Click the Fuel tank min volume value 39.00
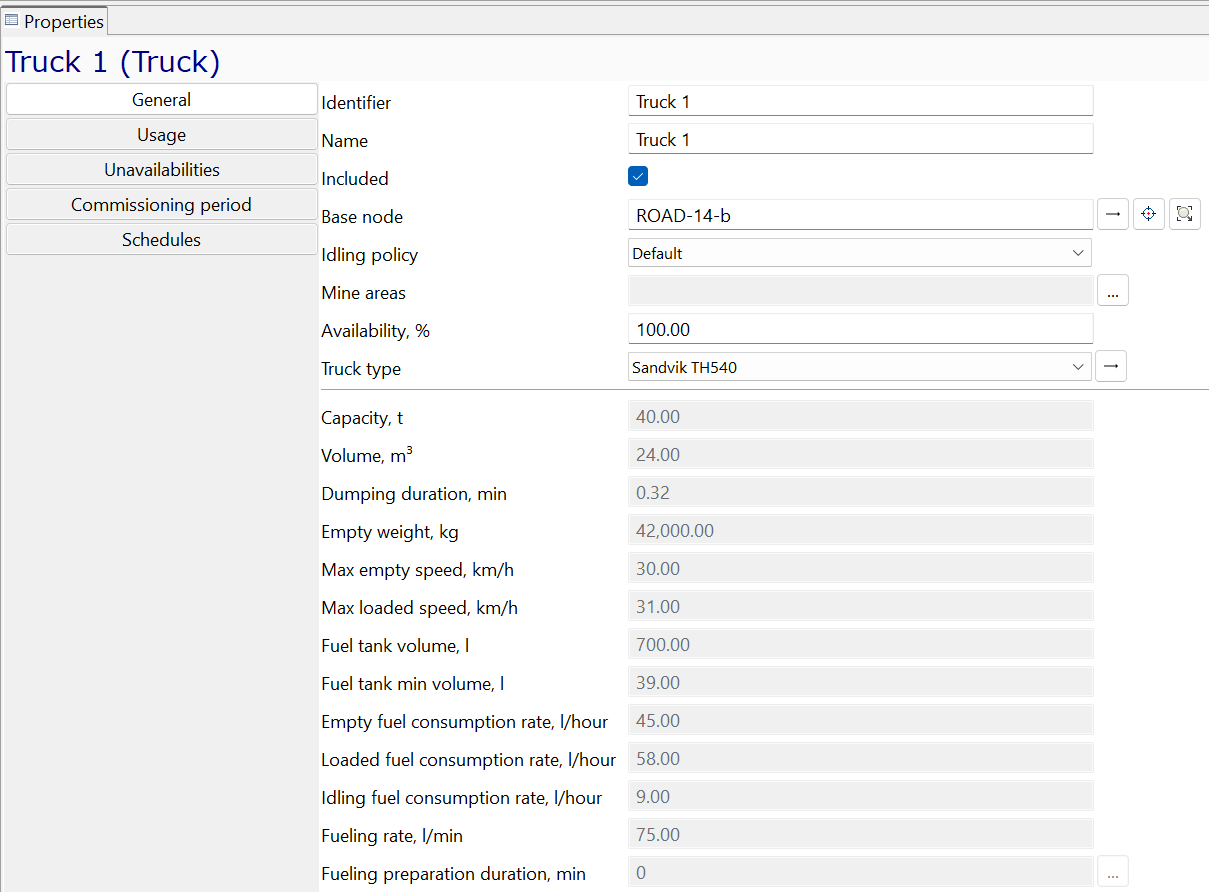 [860, 682]
